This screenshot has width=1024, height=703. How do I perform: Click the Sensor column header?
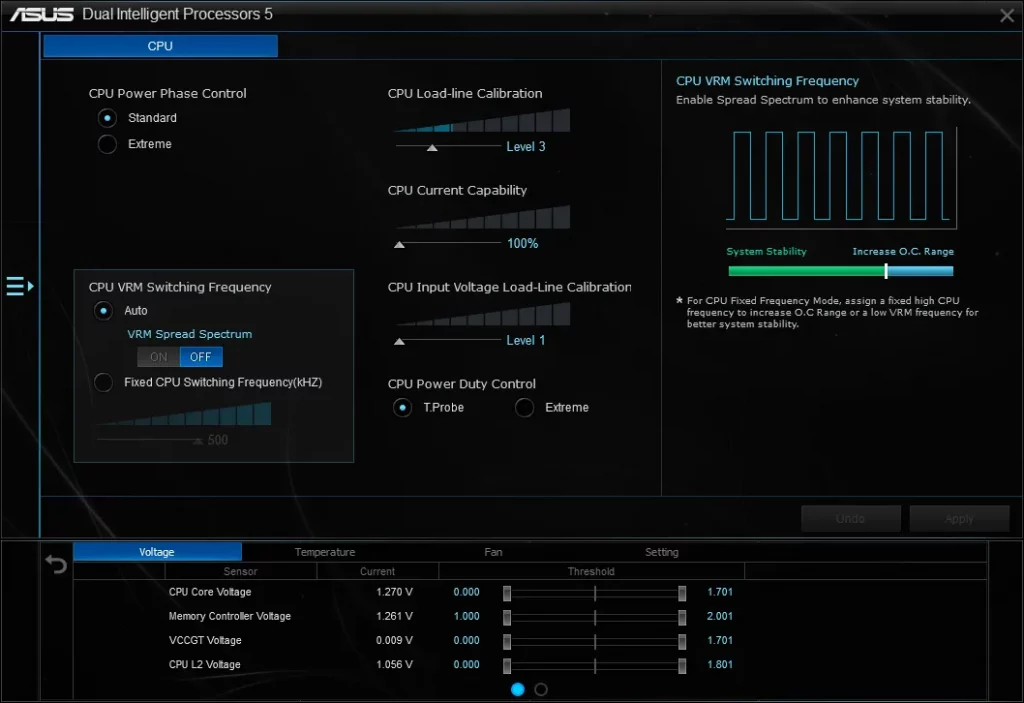(240, 572)
